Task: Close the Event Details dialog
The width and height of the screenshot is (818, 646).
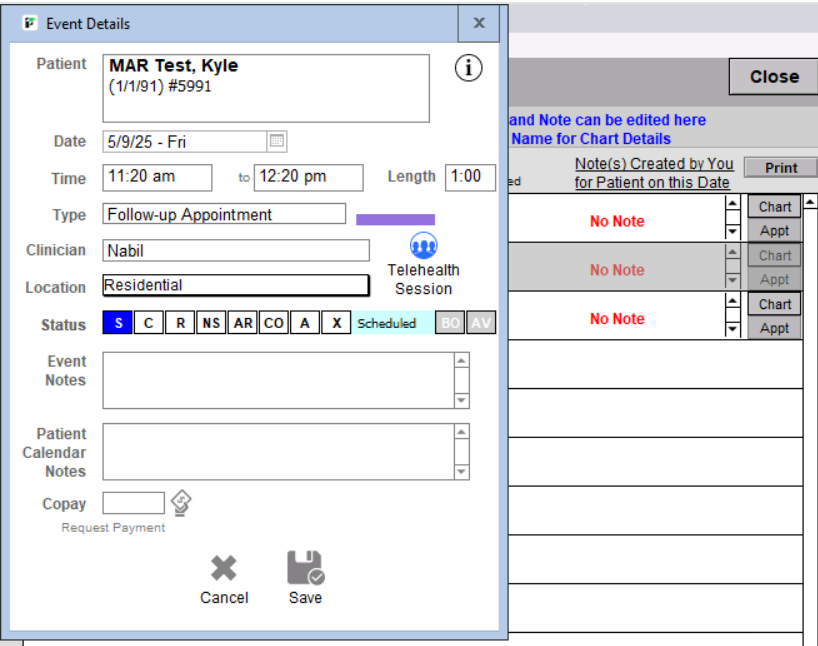Action: pyautogui.click(x=478, y=23)
